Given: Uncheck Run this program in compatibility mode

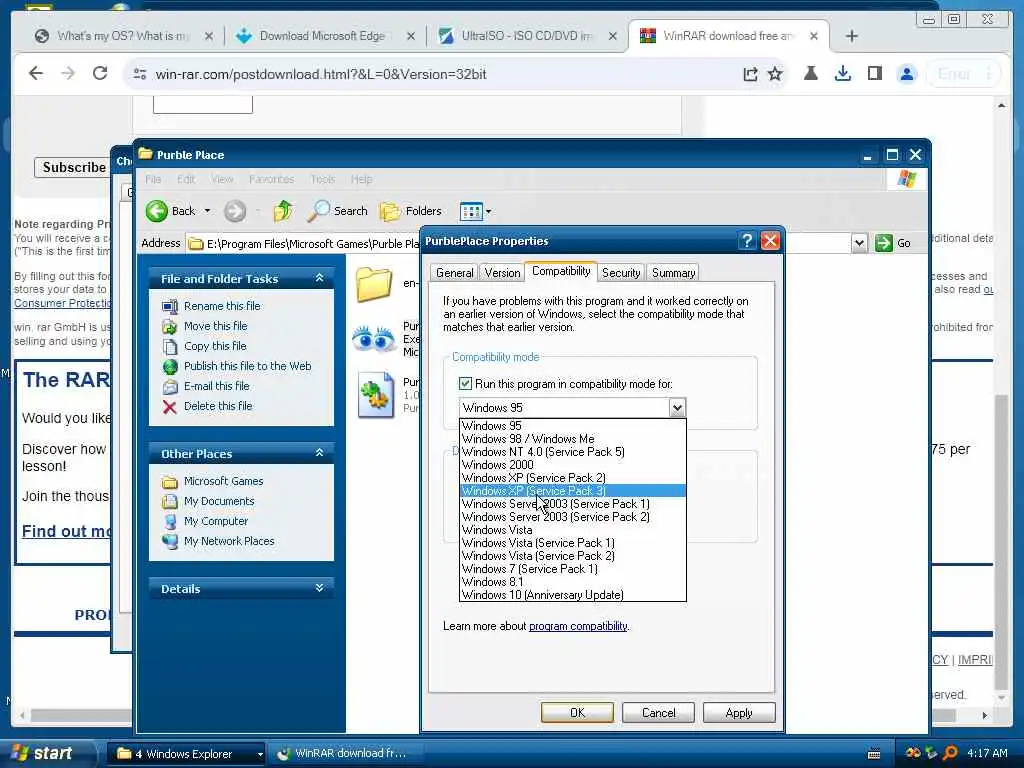Looking at the screenshot, I should (465, 384).
